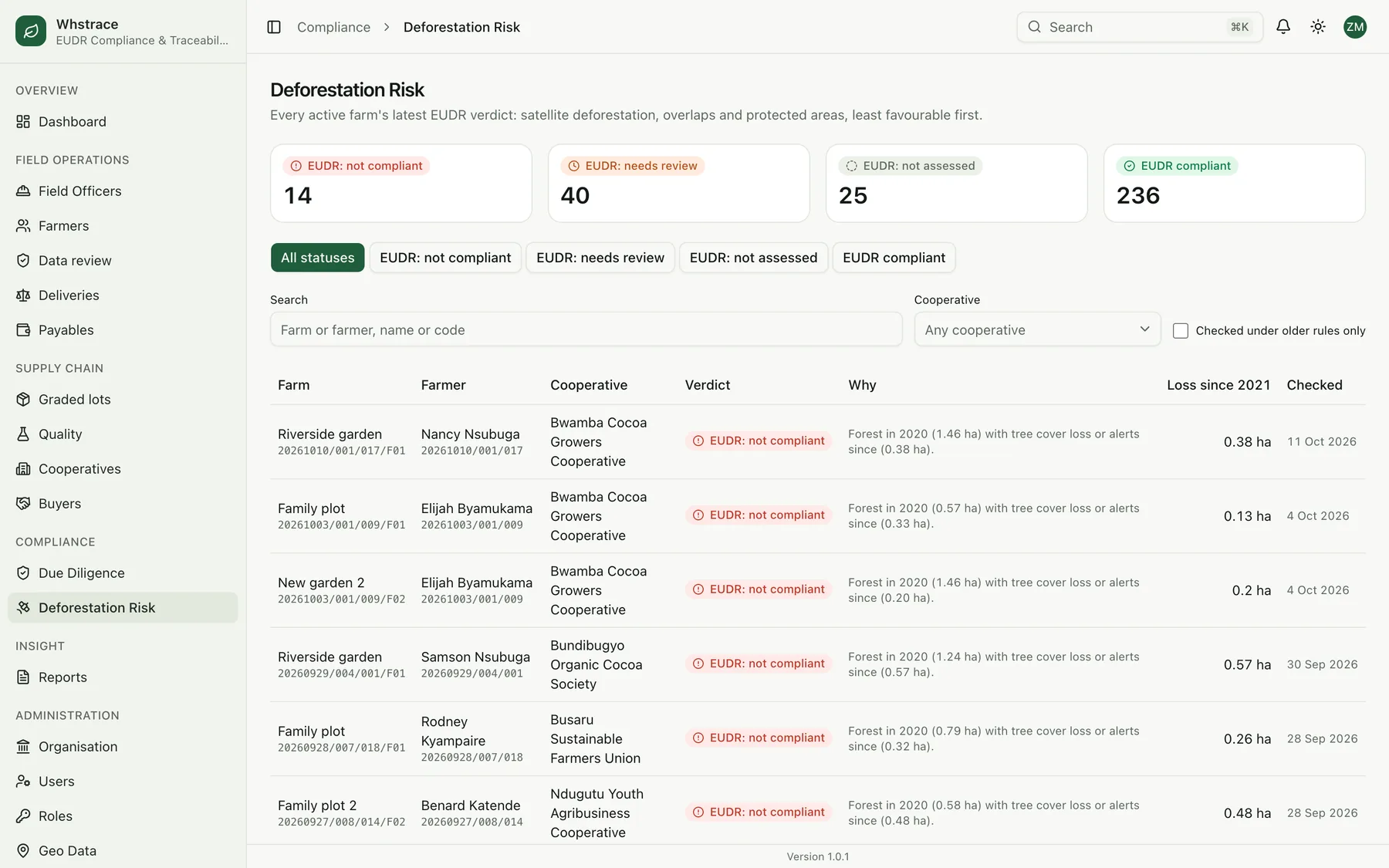
Task: Select the EUDR compliant filter tab
Action: click(x=894, y=258)
